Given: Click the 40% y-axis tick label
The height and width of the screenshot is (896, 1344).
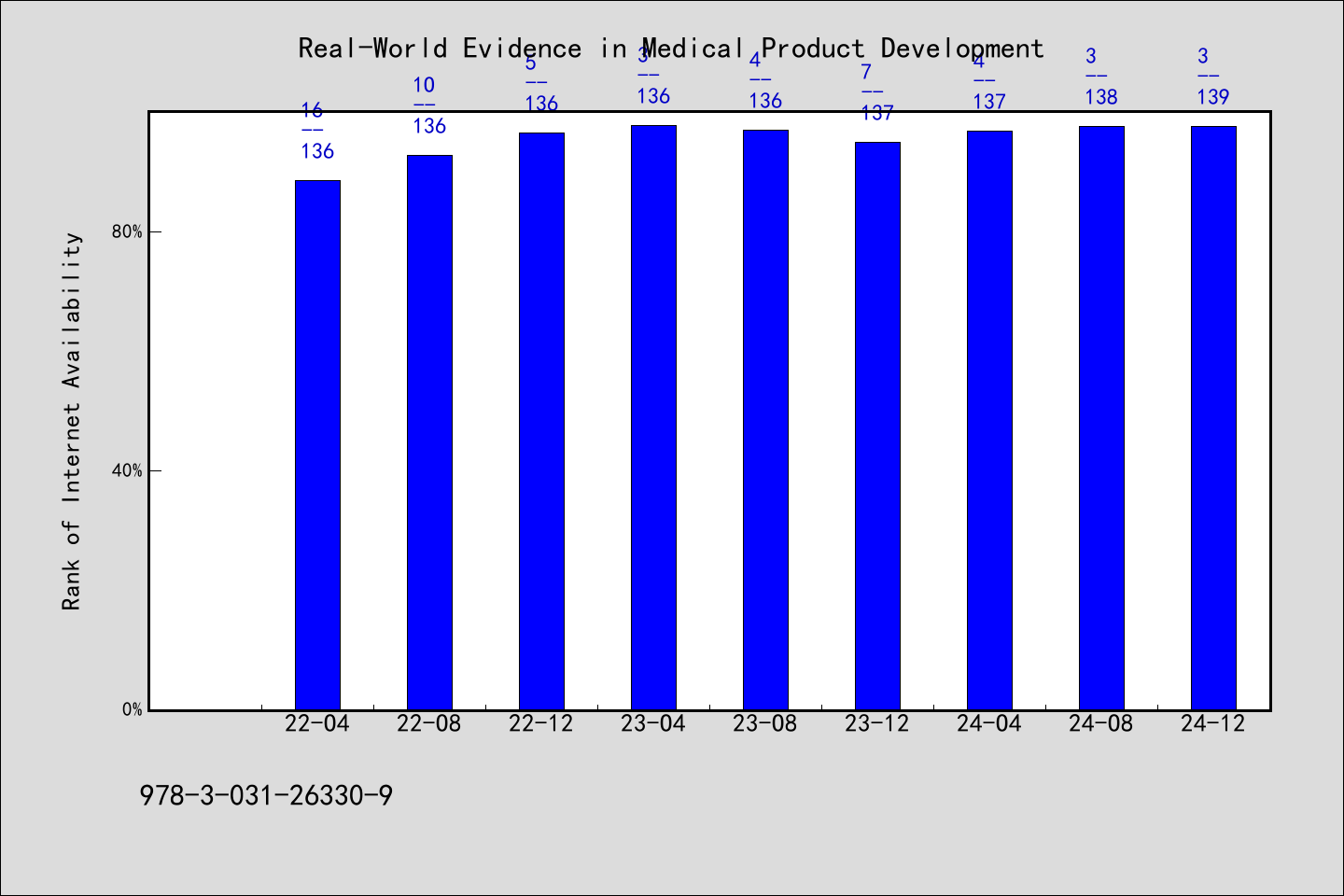Looking at the screenshot, I should click(127, 470).
